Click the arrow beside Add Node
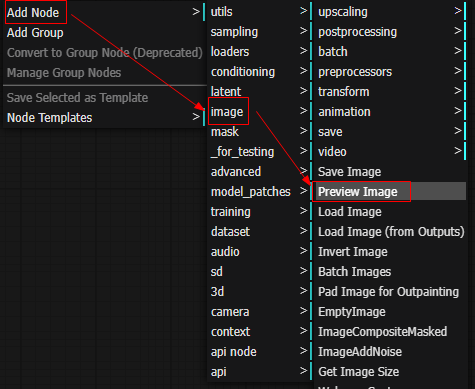Viewport: 475px width, 389px height. [x=196, y=12]
